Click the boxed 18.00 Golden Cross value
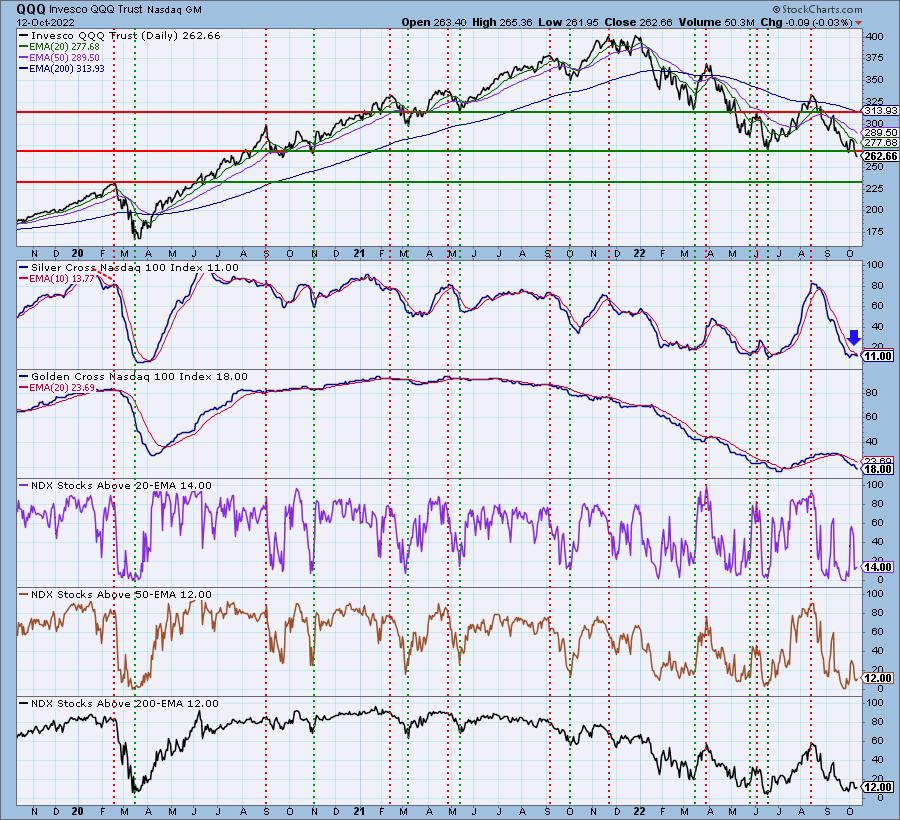900x820 pixels. coord(878,469)
